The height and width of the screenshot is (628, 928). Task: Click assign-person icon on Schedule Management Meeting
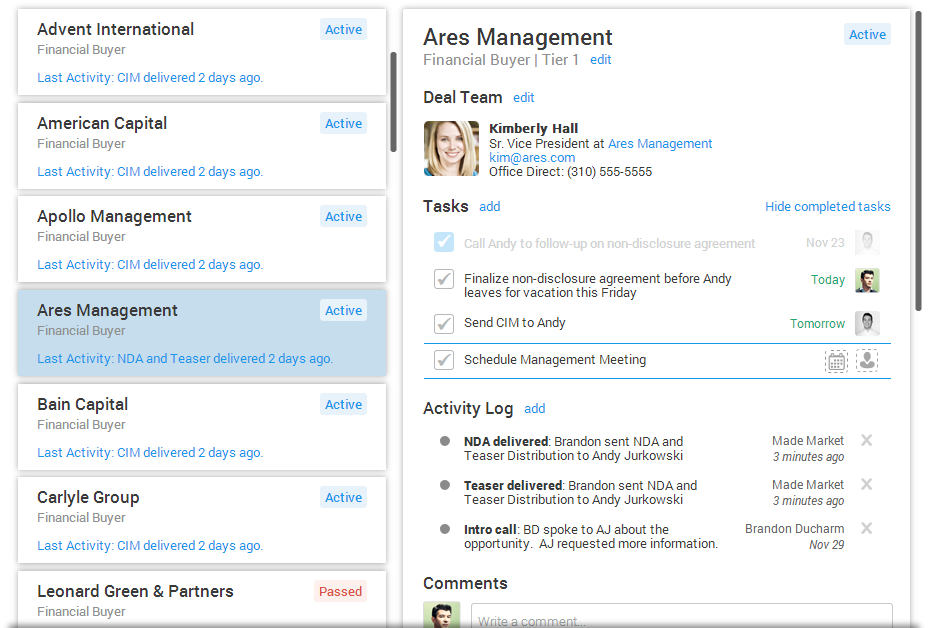867,361
